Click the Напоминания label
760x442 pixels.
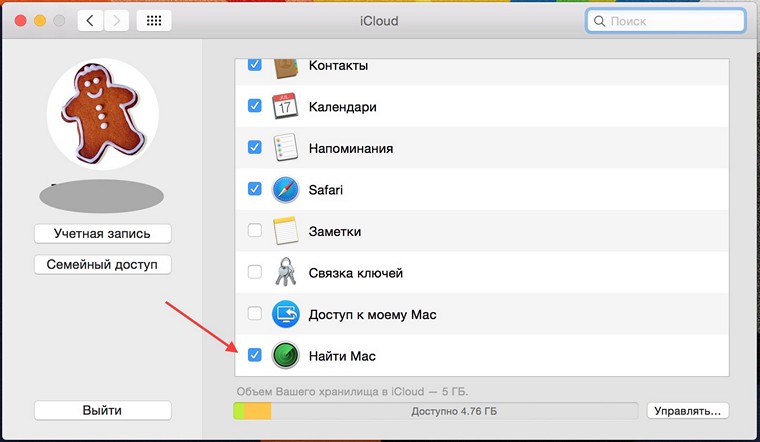[351, 148]
